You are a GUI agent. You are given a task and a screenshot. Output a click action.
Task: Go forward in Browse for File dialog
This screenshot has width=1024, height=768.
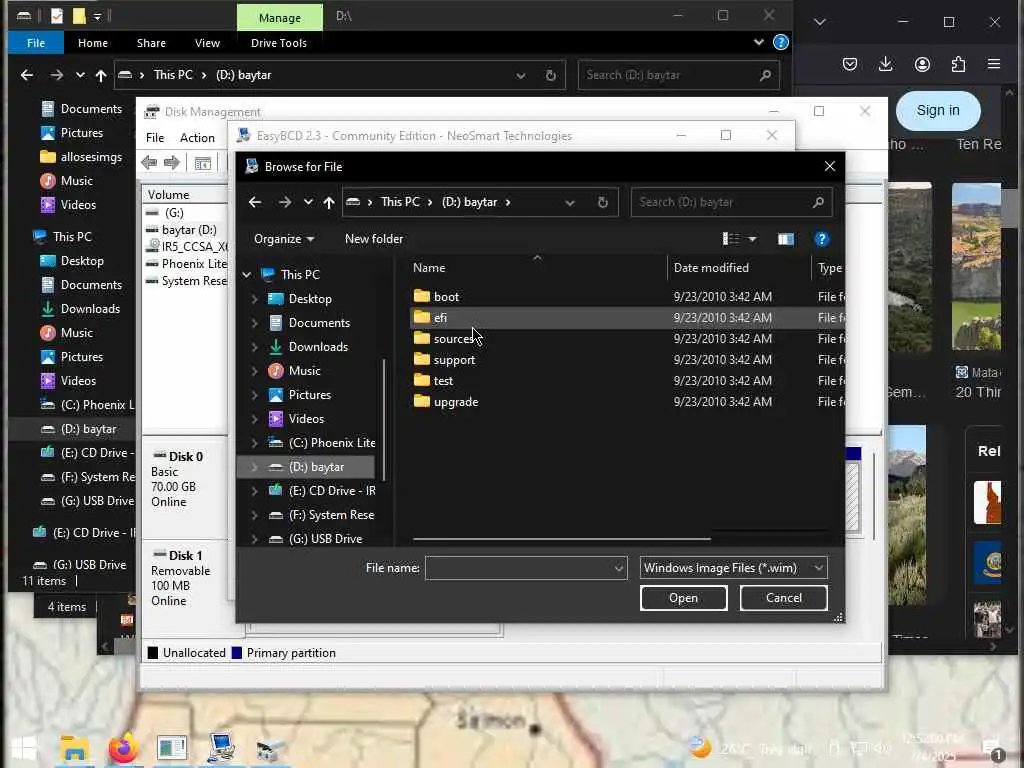tap(284, 202)
